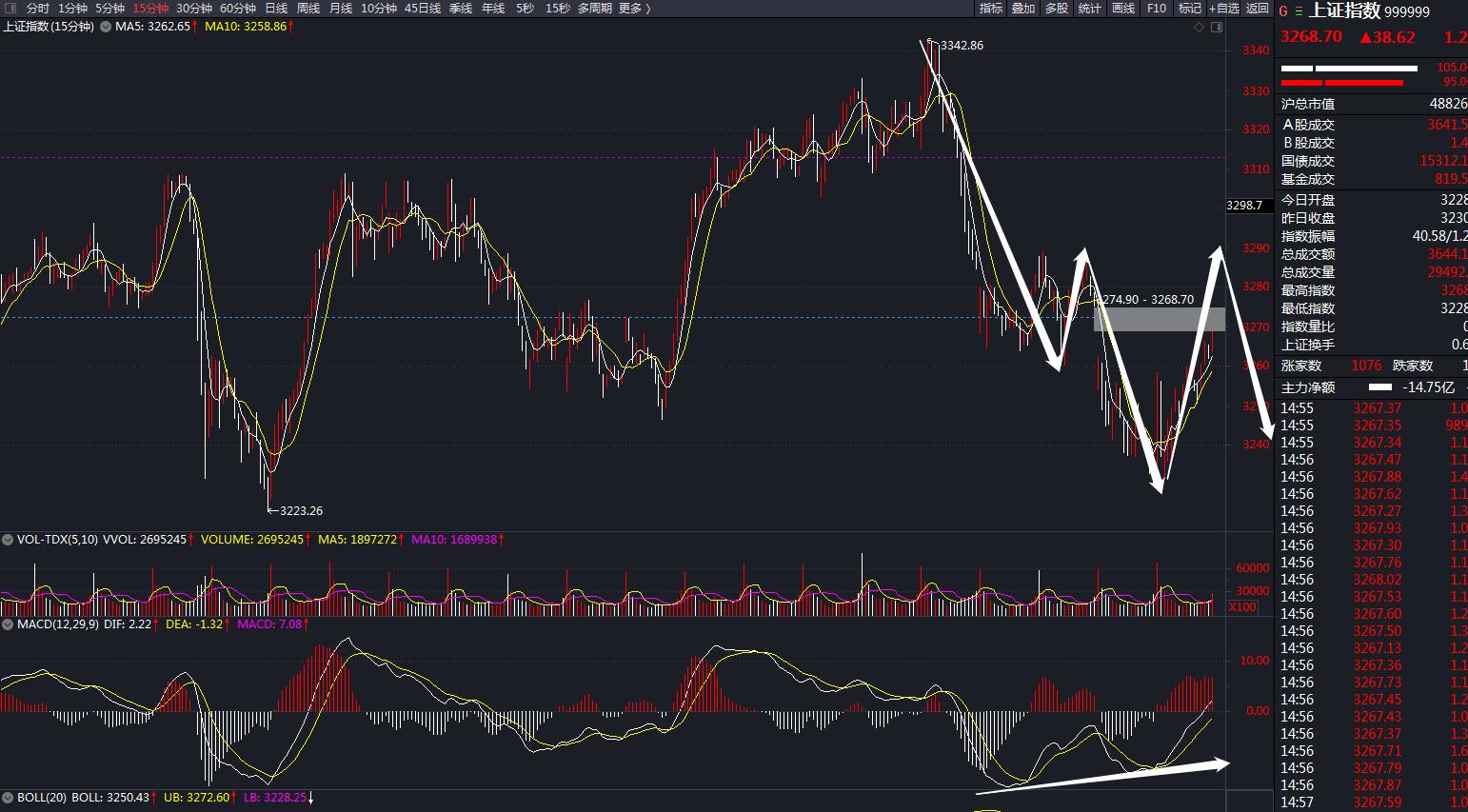Open the MACD indicator dropdown arrow
The image size is (1468, 812).
8,624
